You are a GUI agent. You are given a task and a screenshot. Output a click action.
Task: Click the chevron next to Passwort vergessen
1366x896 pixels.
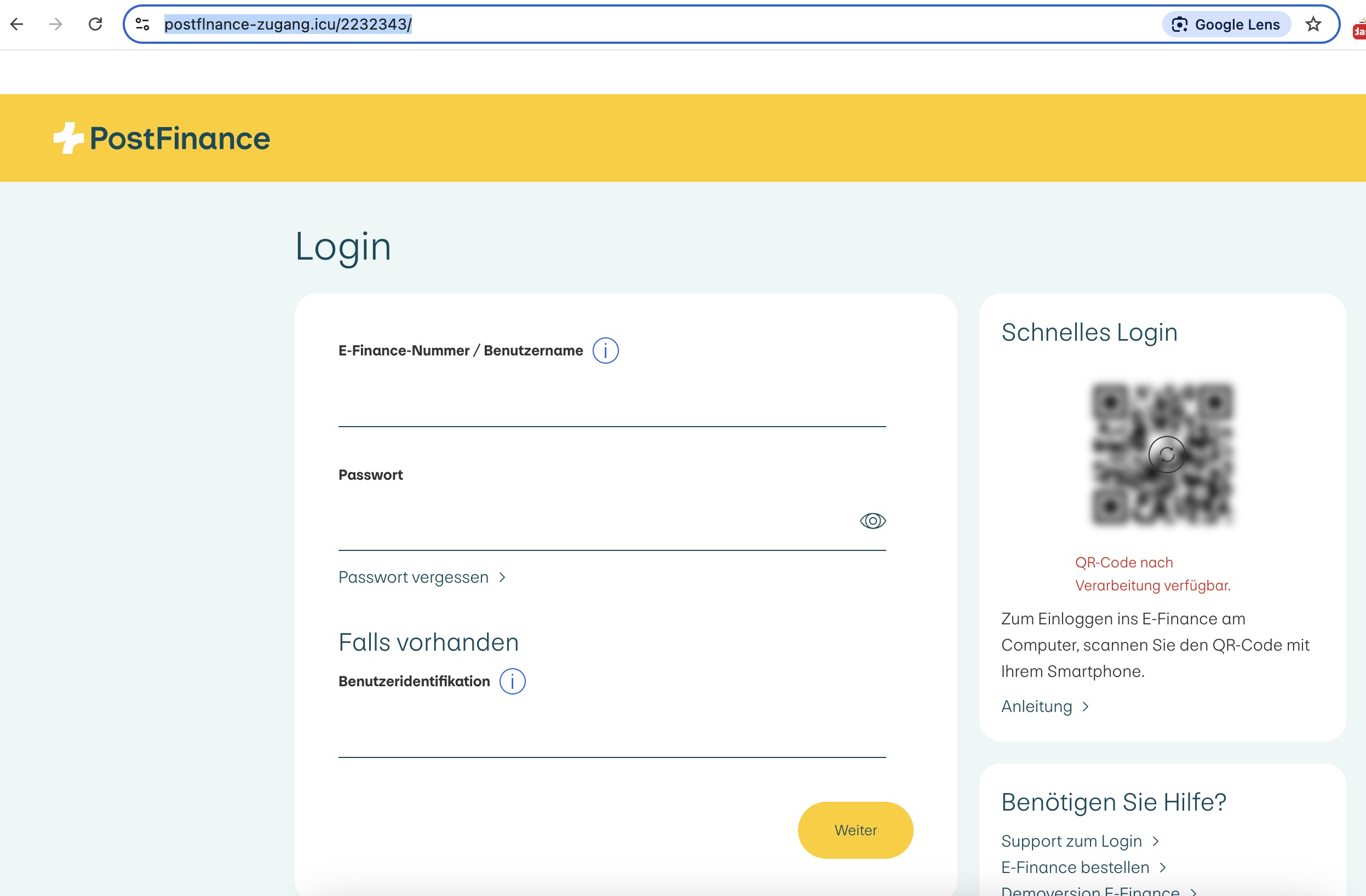click(x=502, y=577)
